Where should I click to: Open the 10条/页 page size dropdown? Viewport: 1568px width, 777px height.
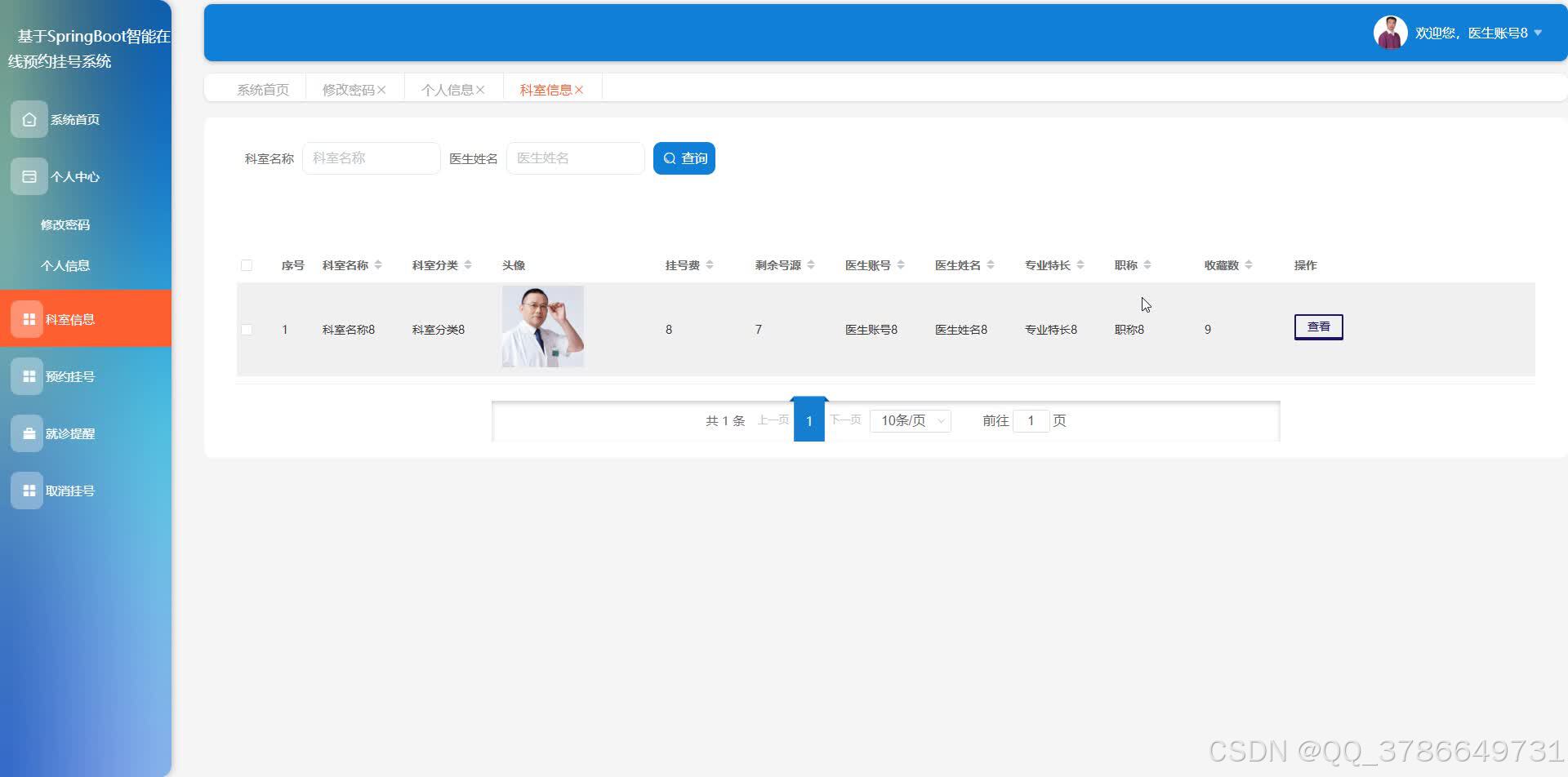(x=910, y=420)
